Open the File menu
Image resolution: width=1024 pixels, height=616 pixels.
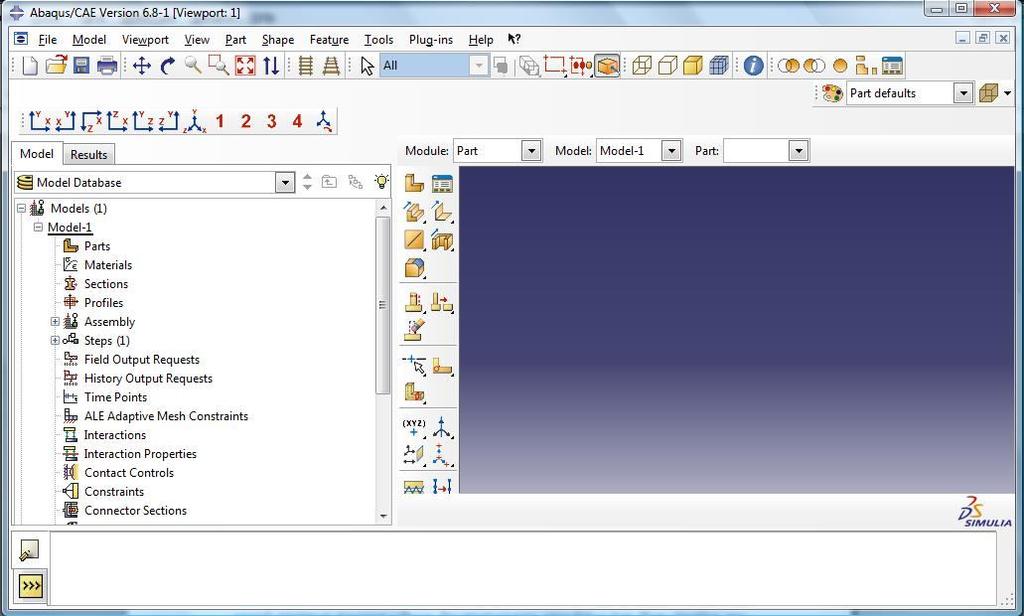click(48, 40)
